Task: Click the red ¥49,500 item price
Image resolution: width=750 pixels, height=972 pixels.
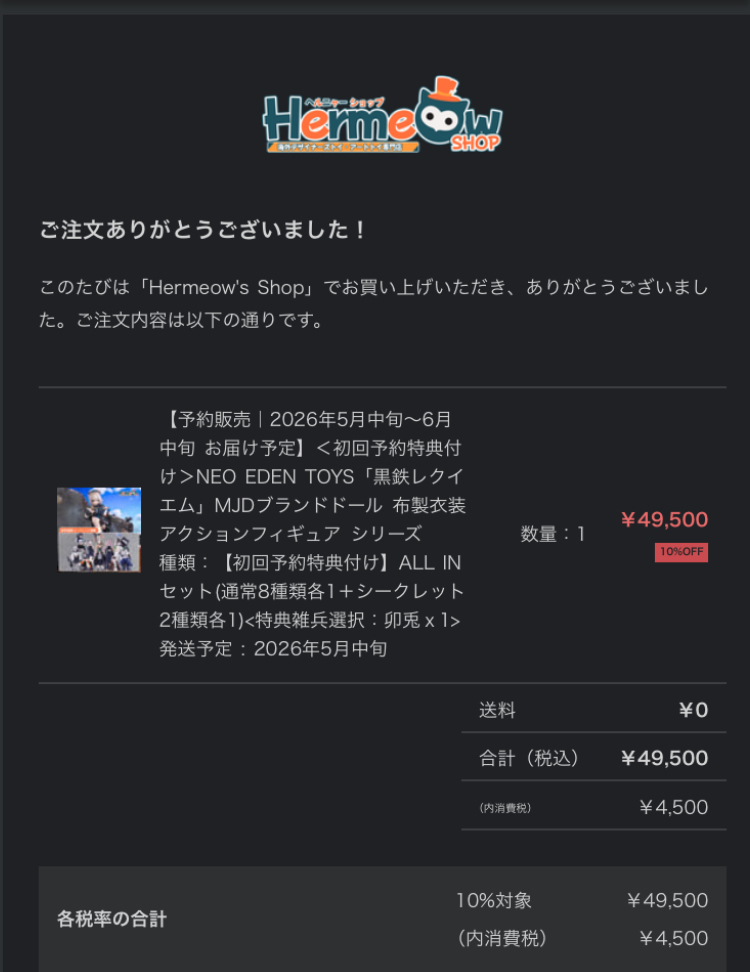Action: tap(664, 519)
